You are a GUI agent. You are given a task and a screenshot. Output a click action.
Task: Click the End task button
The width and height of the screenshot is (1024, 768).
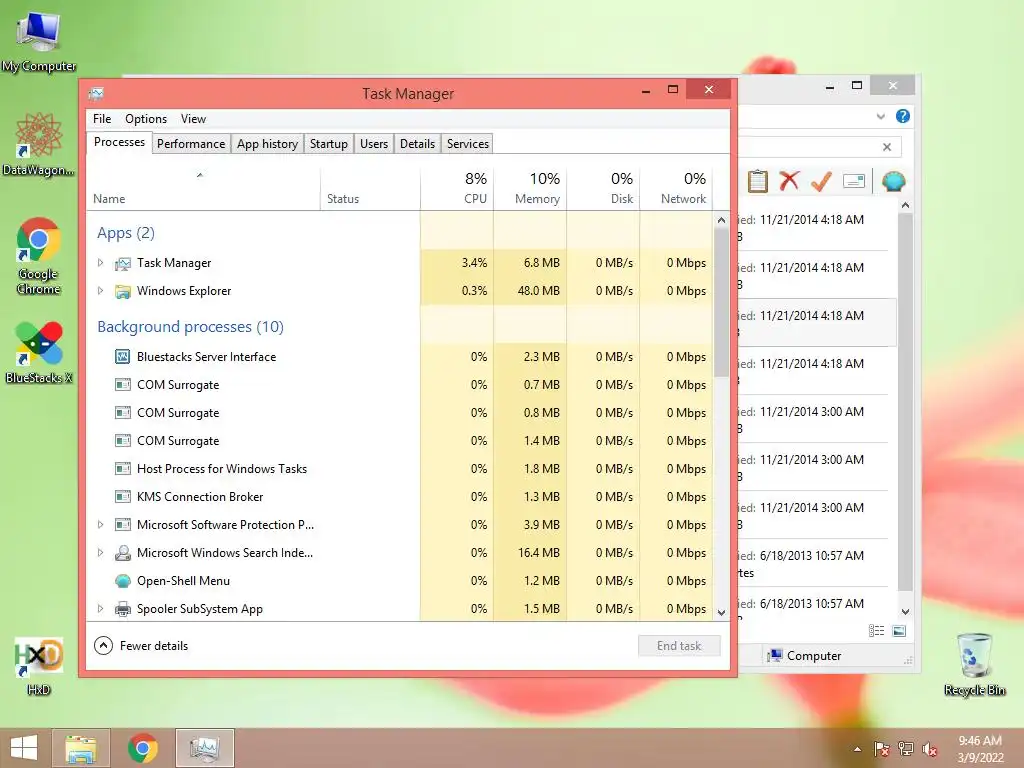(x=679, y=646)
